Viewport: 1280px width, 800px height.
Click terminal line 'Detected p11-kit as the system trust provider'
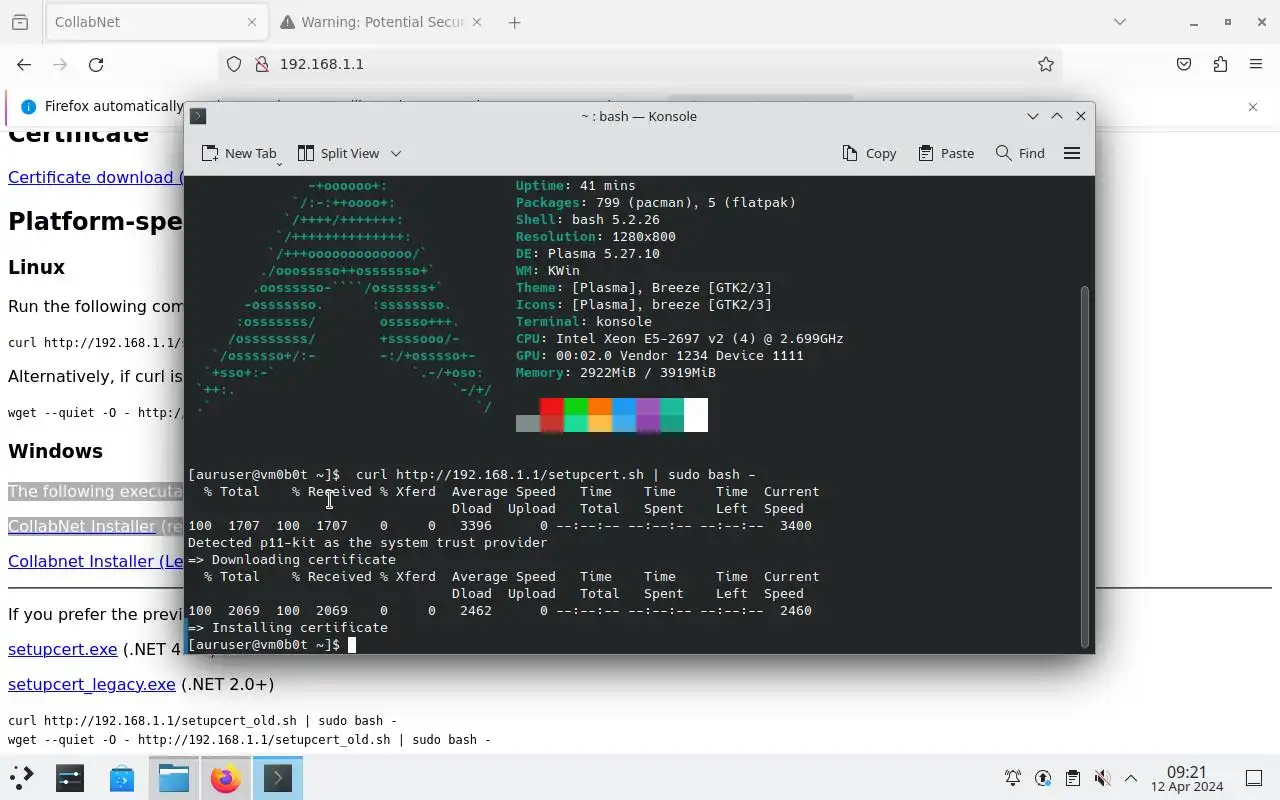click(368, 543)
